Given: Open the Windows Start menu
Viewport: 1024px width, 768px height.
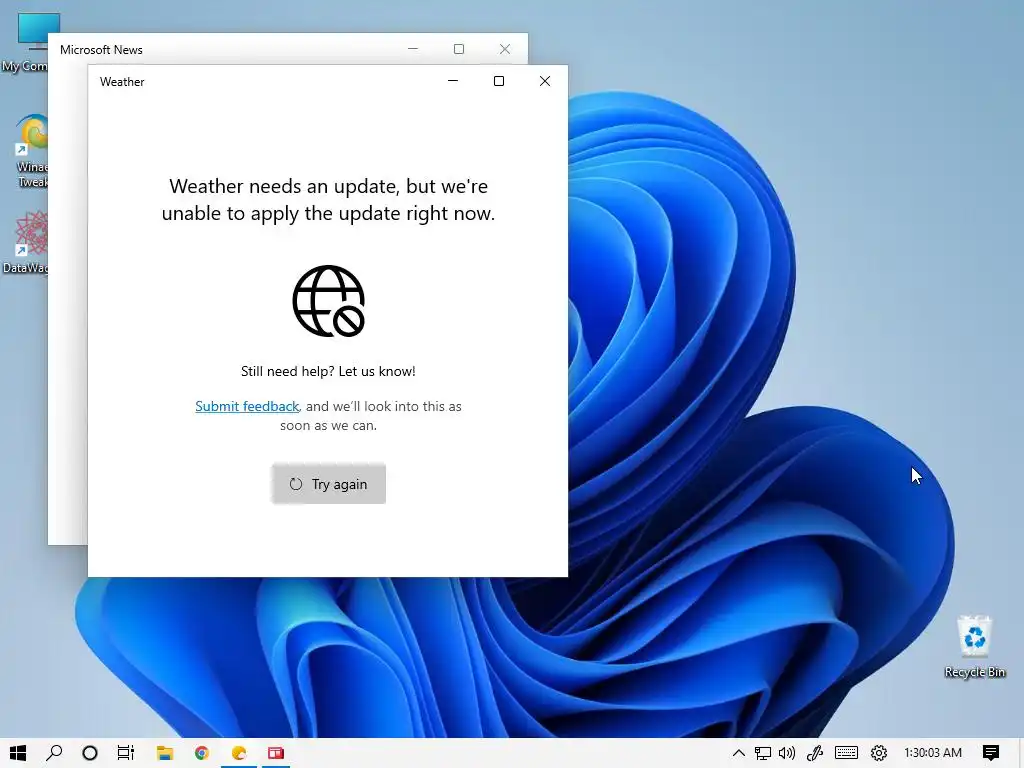Looking at the screenshot, I should pyautogui.click(x=18, y=753).
